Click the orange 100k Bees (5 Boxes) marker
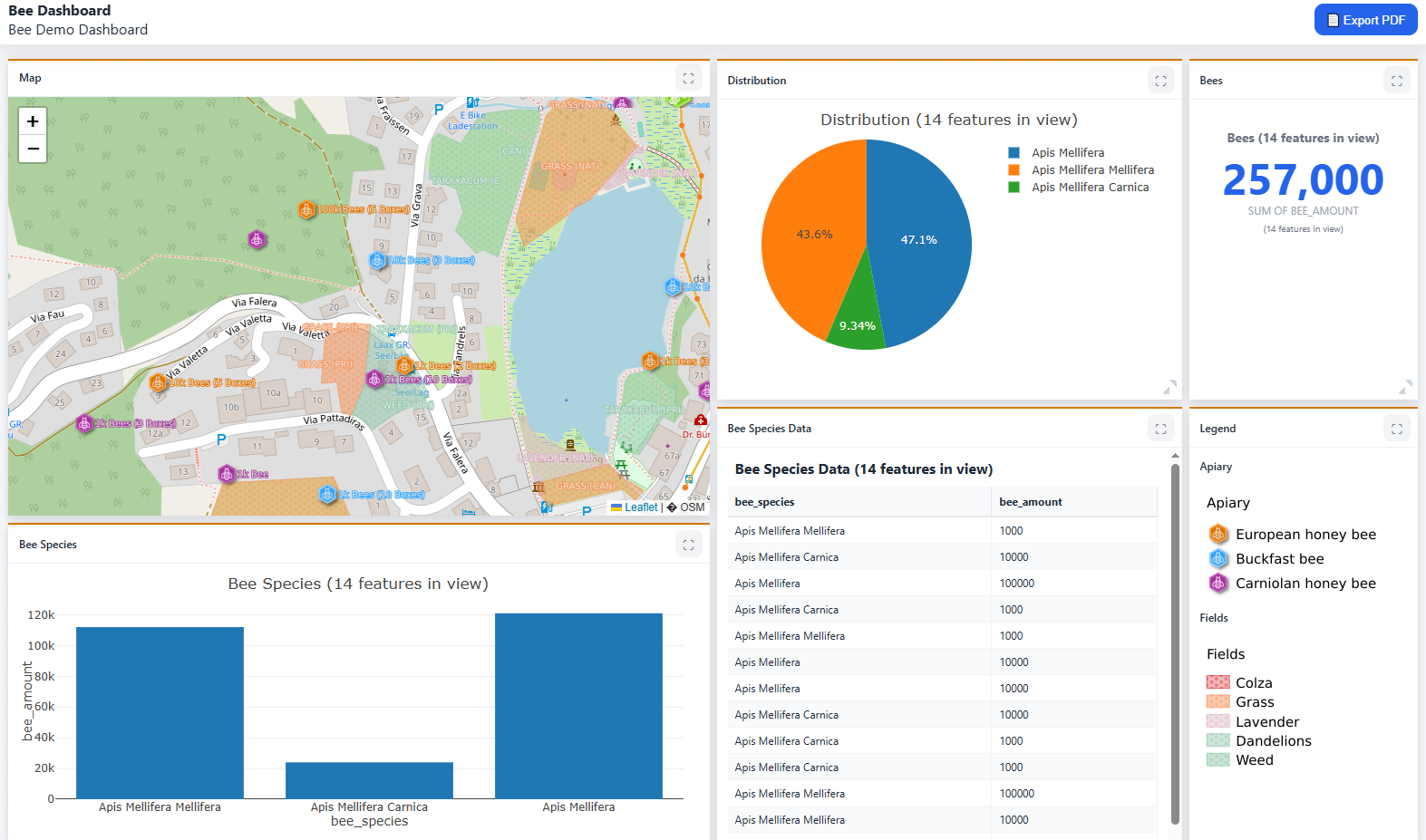Screen dimensions: 1426x840 306,210
